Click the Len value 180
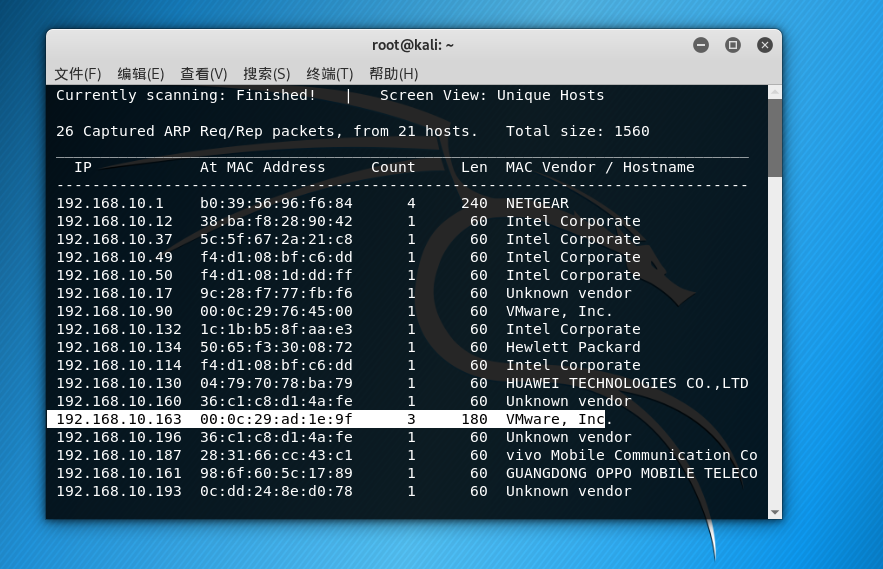883x569 pixels. (474, 420)
